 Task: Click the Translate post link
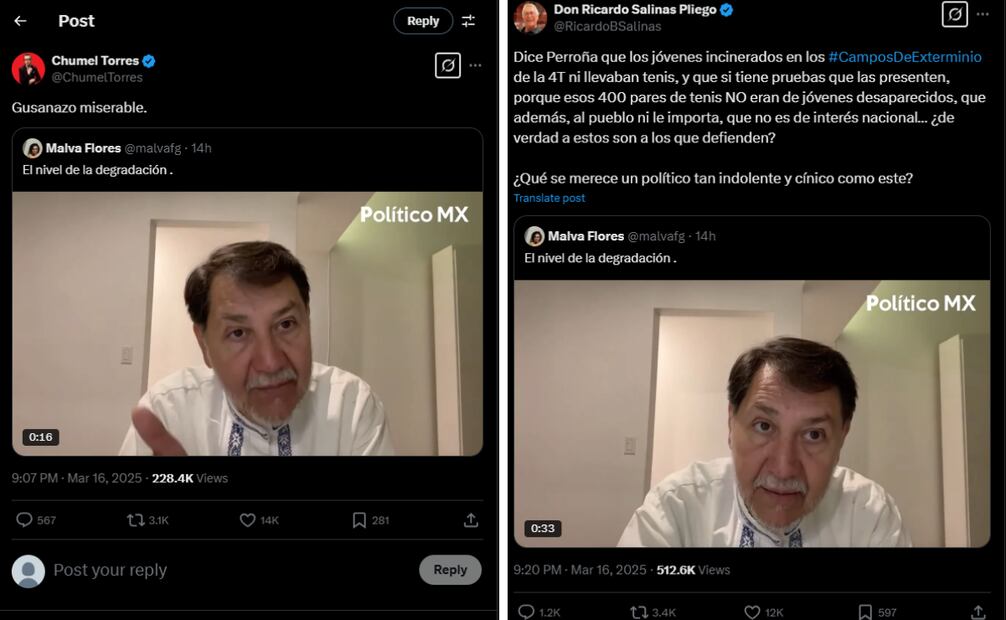pos(549,198)
